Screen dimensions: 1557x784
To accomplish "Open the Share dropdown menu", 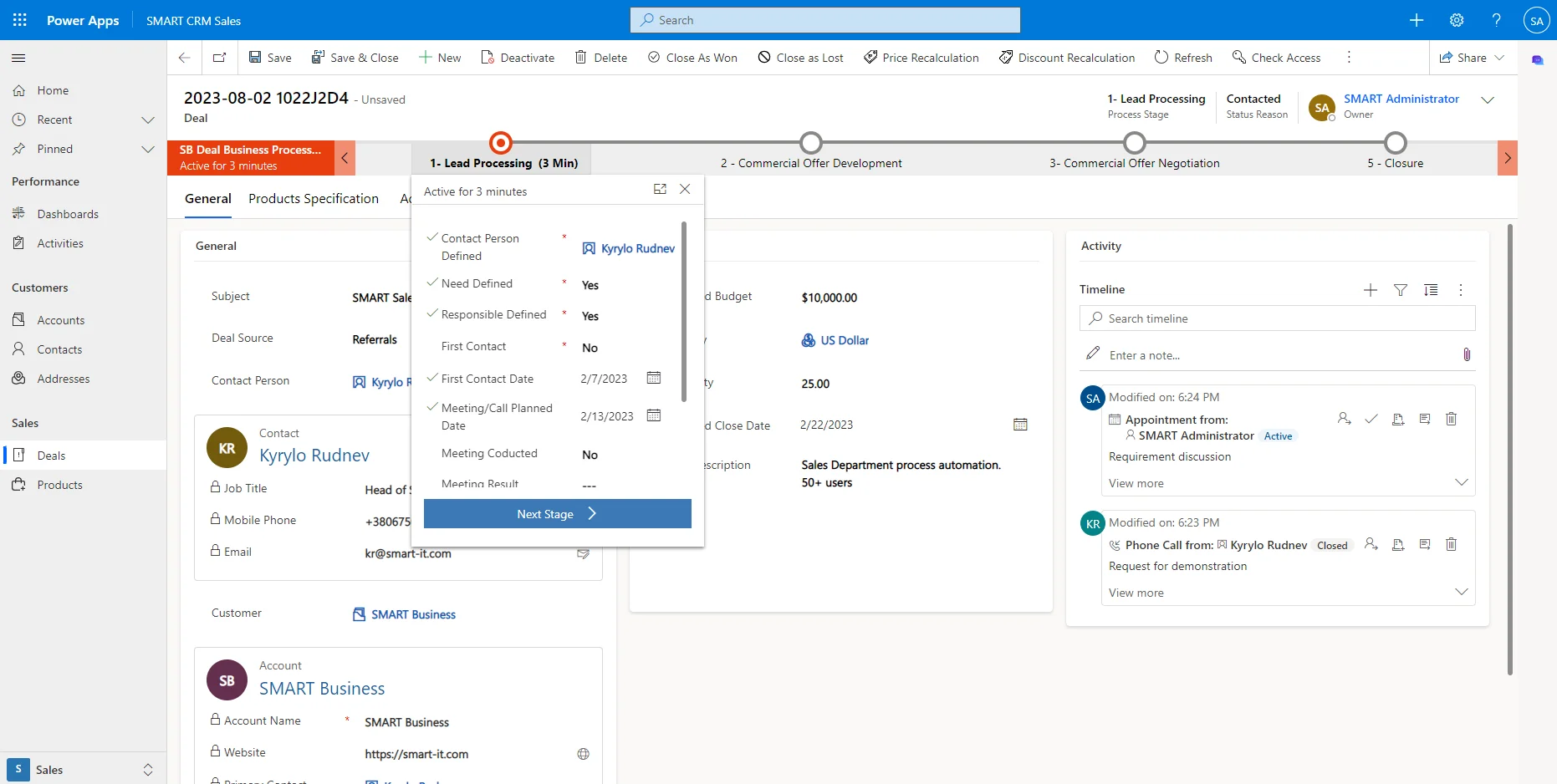I will coord(1499,58).
